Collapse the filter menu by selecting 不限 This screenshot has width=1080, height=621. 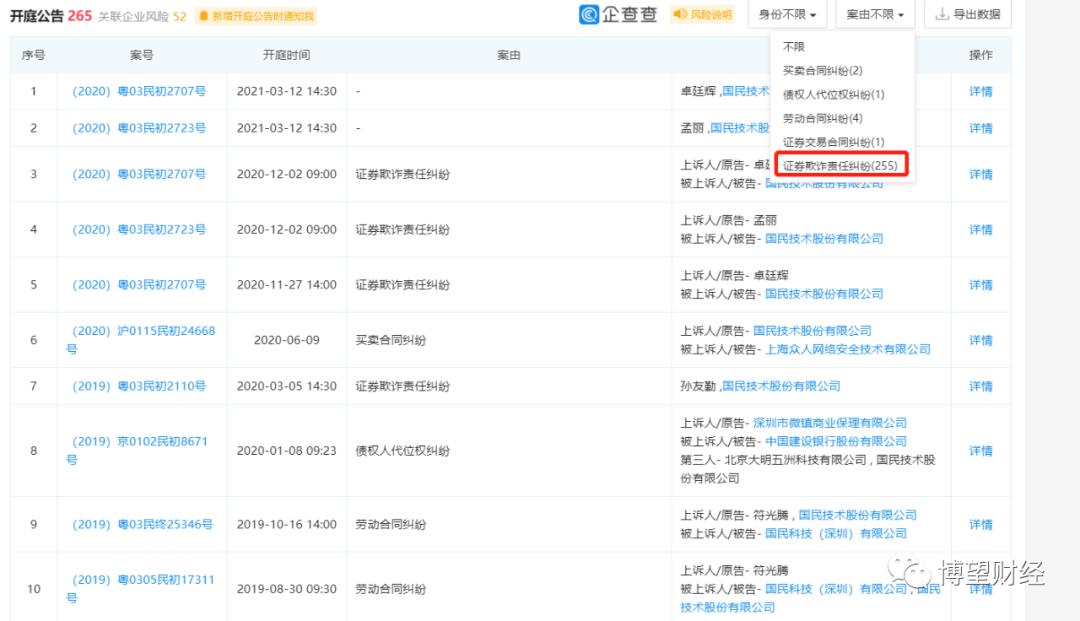794,45
